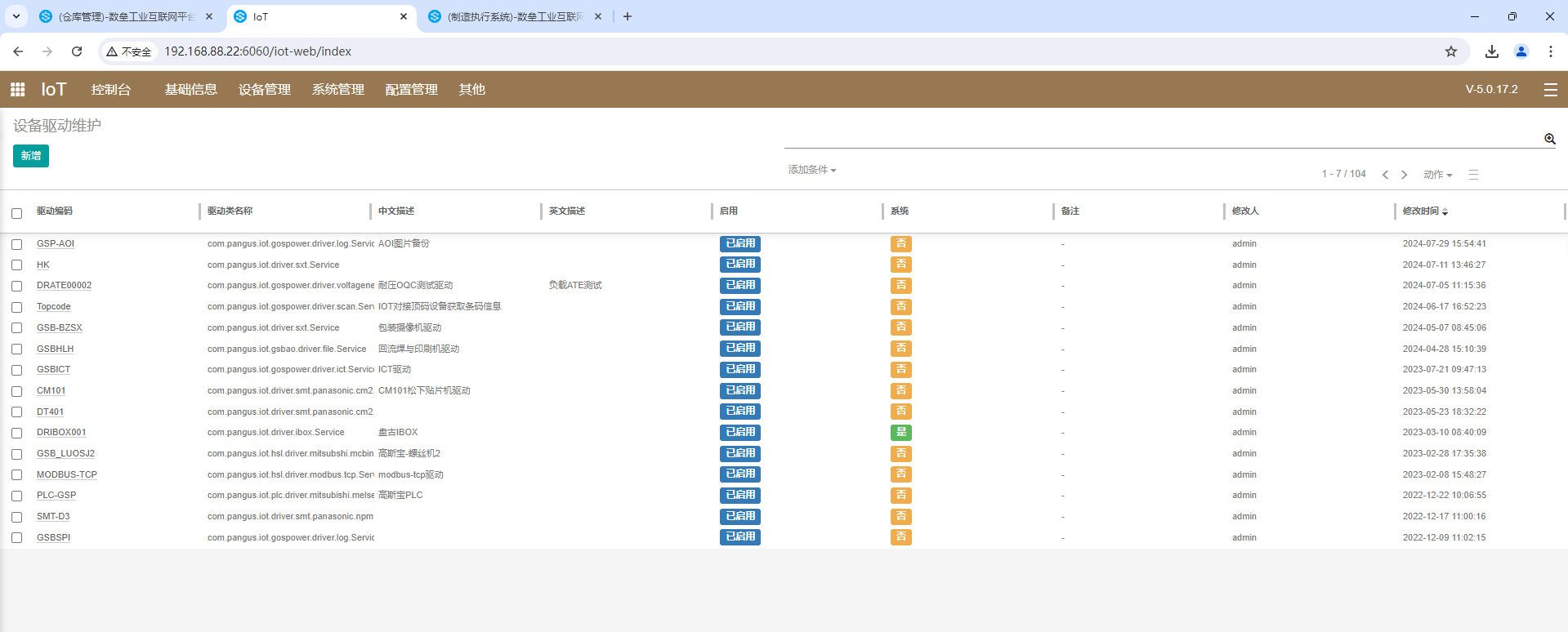
Task: Check the GSB-BZSX row checkbox
Action: (16, 328)
